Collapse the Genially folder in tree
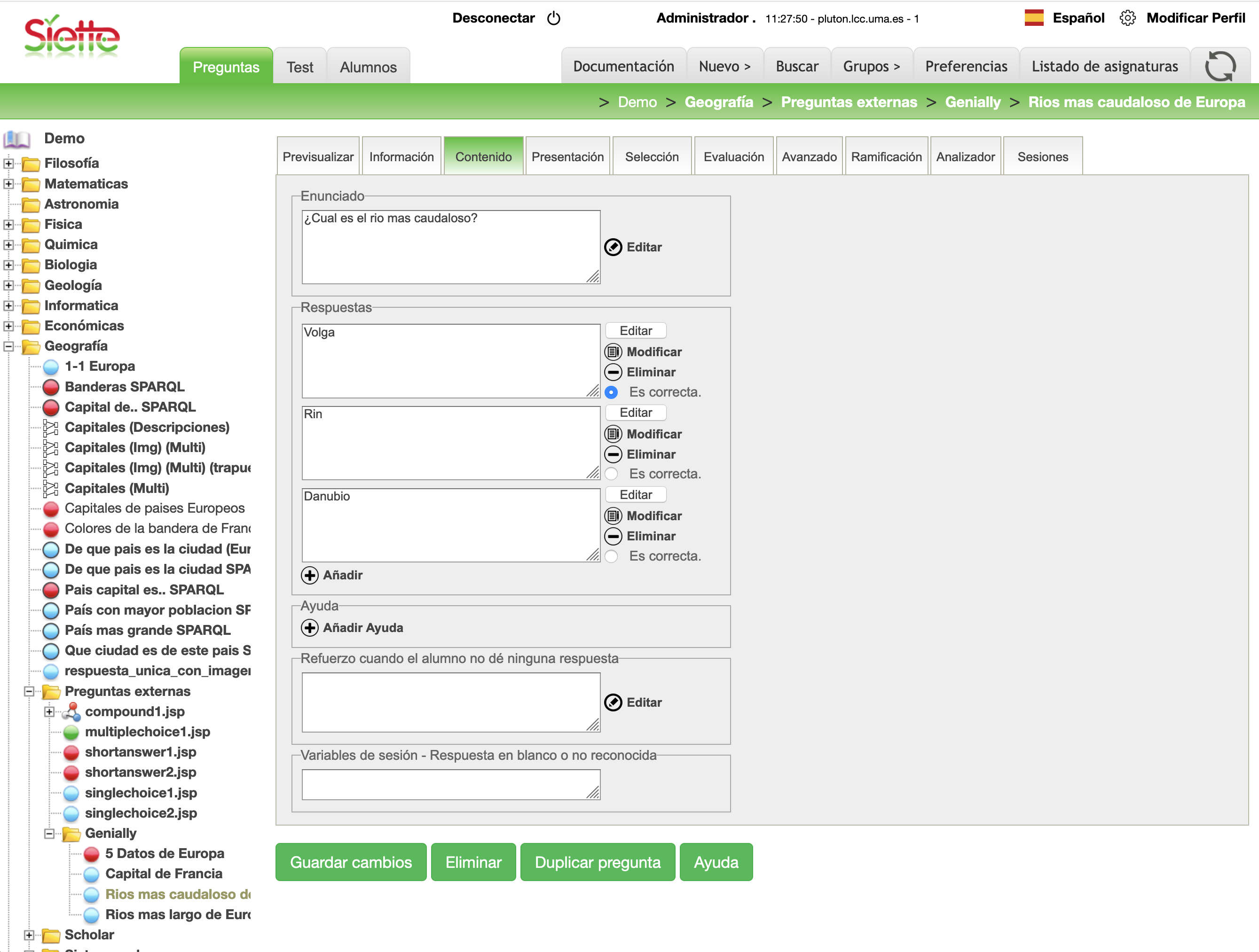 click(49, 834)
